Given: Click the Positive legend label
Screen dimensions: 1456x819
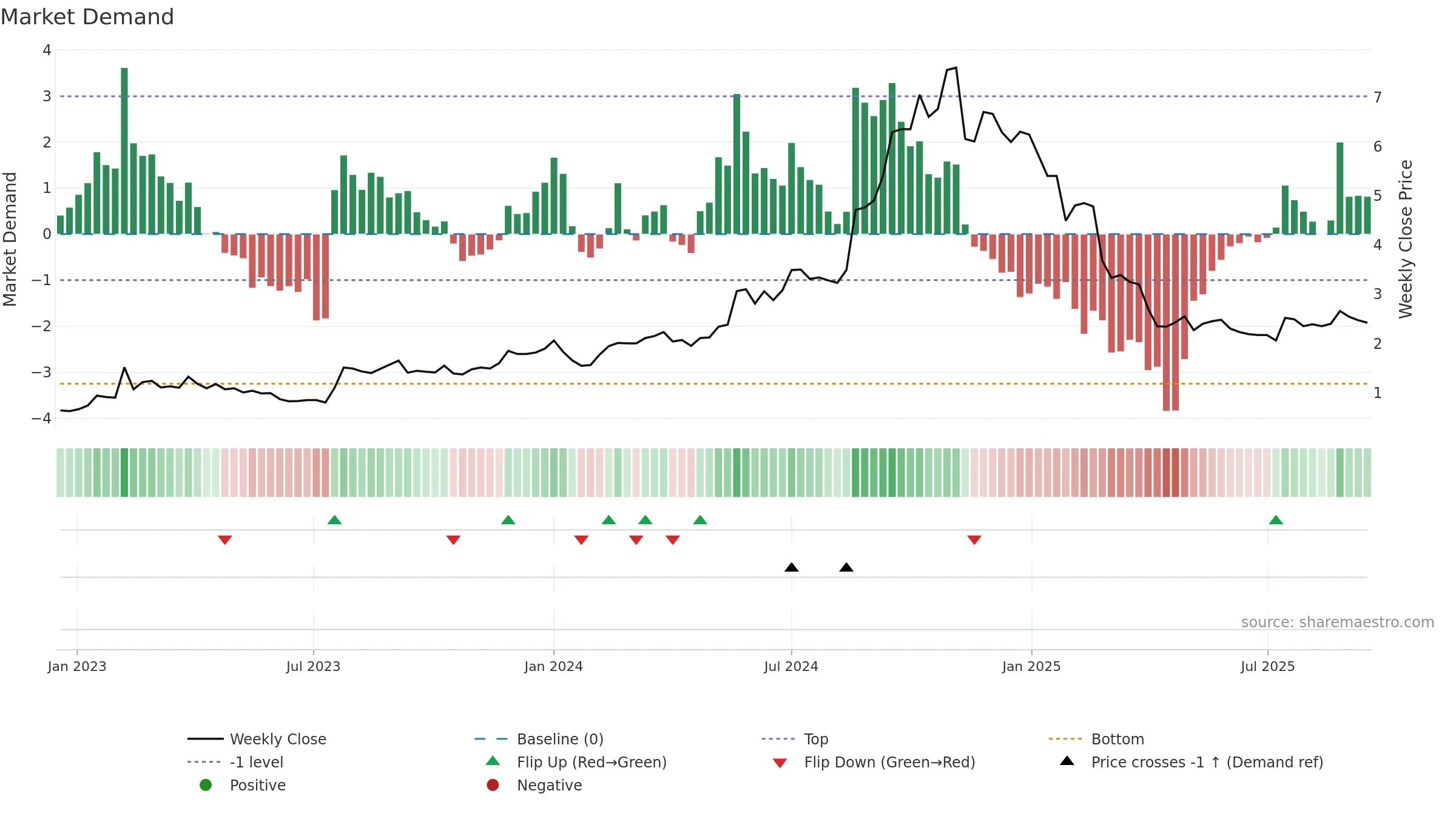Looking at the screenshot, I should click(258, 785).
